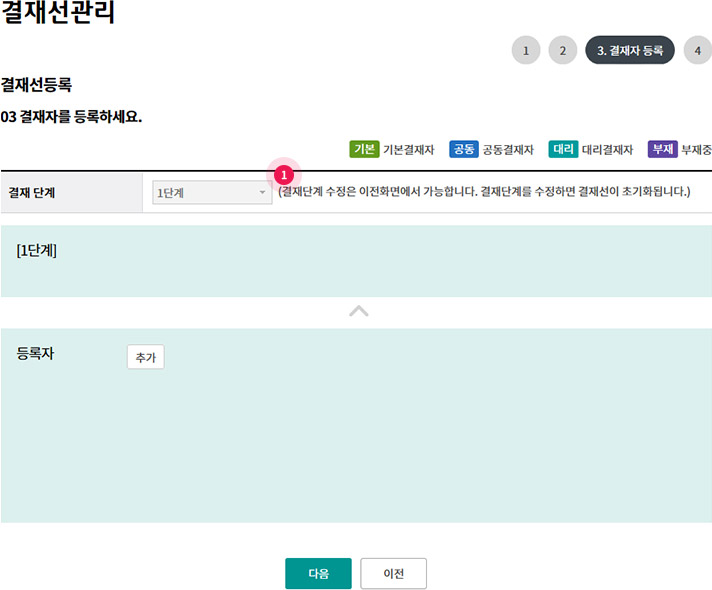Viewport: 712px width, 590px height.
Task: Click the step 1 circle indicator
Action: pos(525,50)
